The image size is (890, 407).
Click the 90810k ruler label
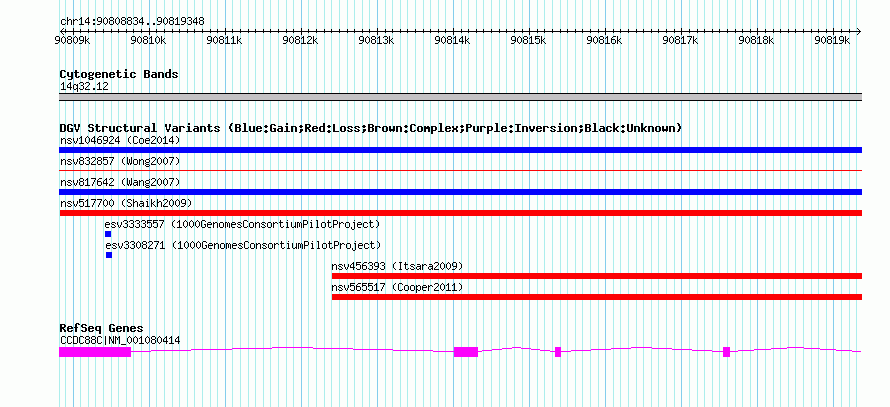click(x=148, y=40)
